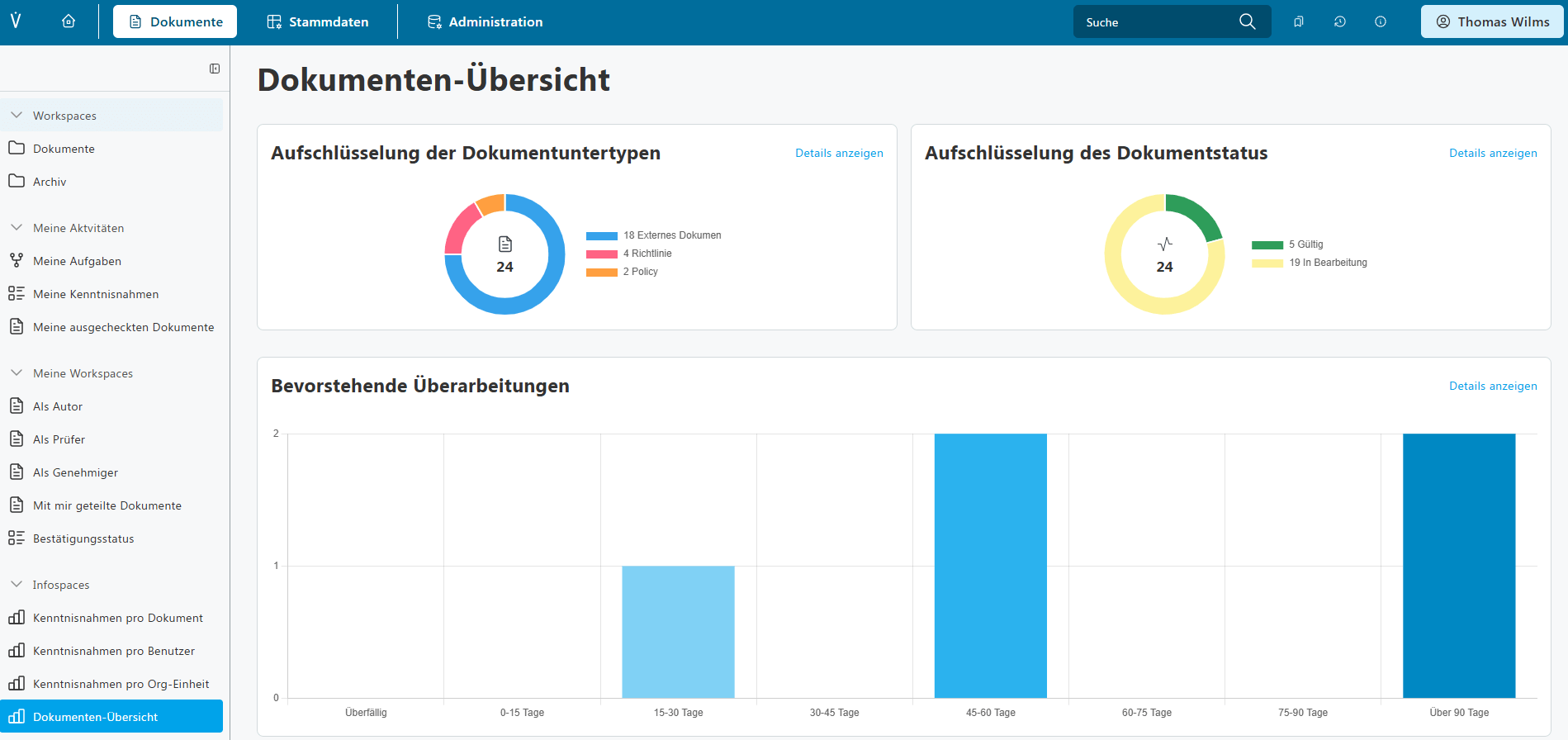1568x740 pixels.
Task: Open the Thomas Wilms user menu
Action: [x=1492, y=21]
